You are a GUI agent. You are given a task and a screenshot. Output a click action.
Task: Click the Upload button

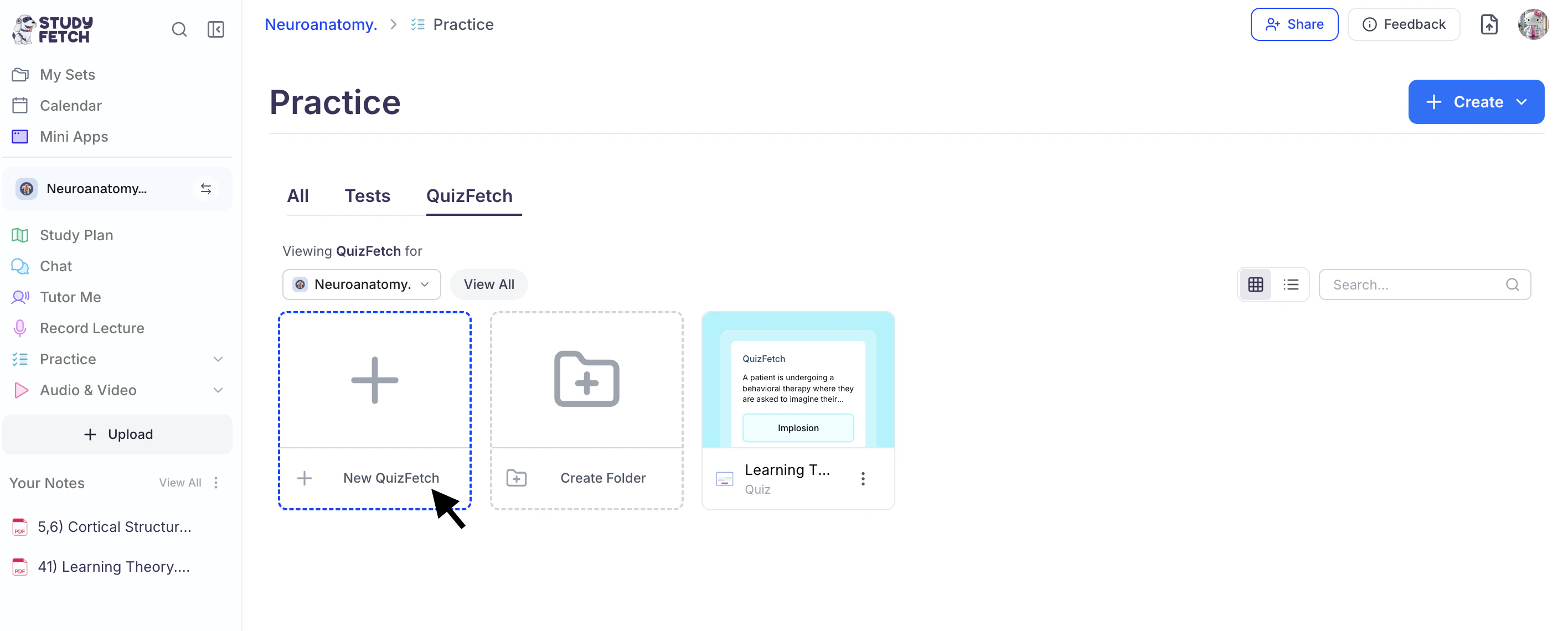click(x=117, y=434)
